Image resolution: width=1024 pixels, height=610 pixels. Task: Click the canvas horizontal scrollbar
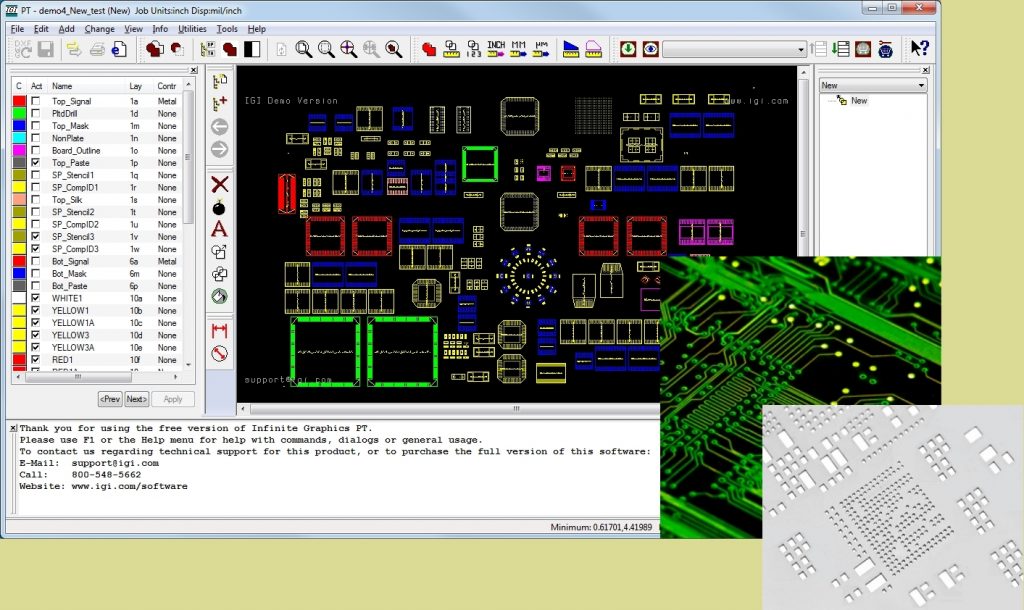[x=515, y=409]
